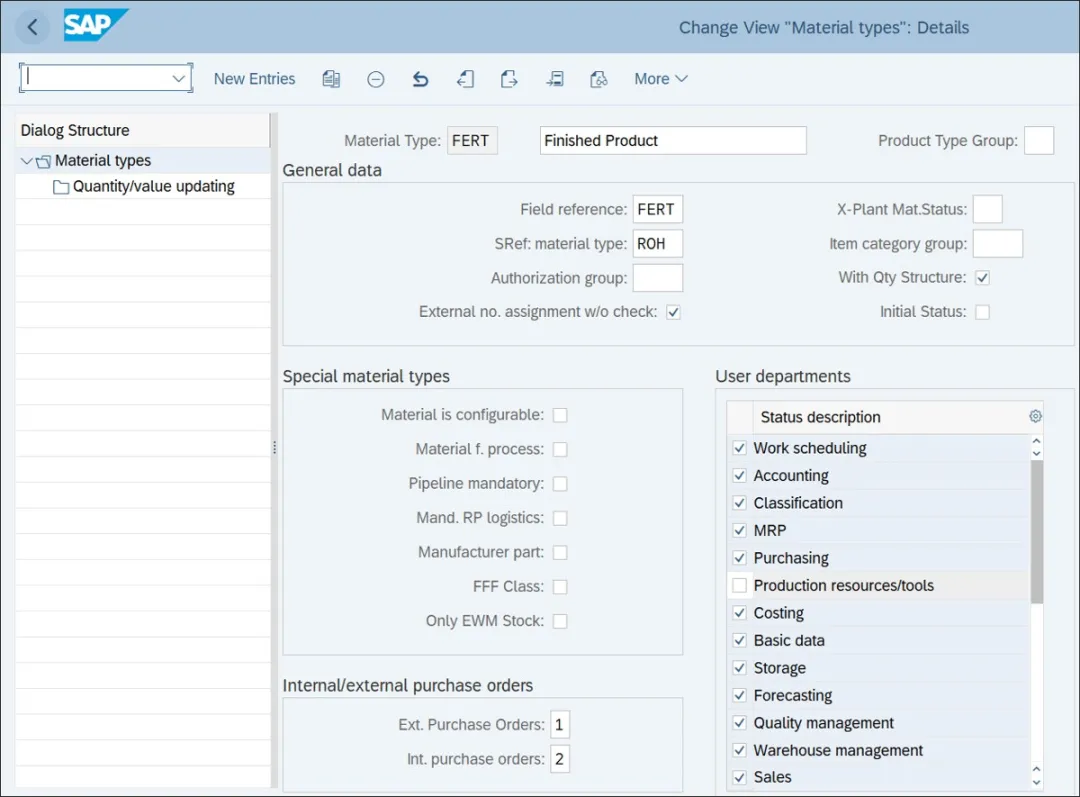
Task: Check Manufacturer part checkbox
Action: [560, 552]
